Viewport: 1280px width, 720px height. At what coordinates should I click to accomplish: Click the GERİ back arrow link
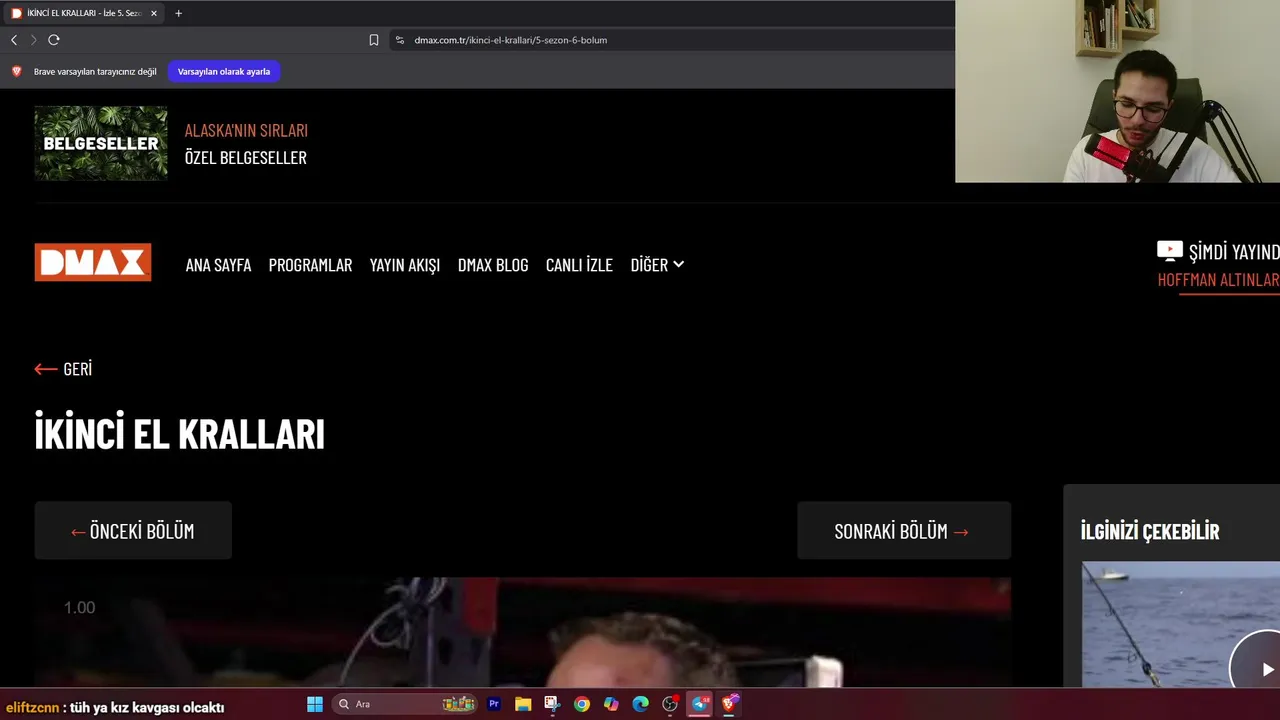point(63,369)
